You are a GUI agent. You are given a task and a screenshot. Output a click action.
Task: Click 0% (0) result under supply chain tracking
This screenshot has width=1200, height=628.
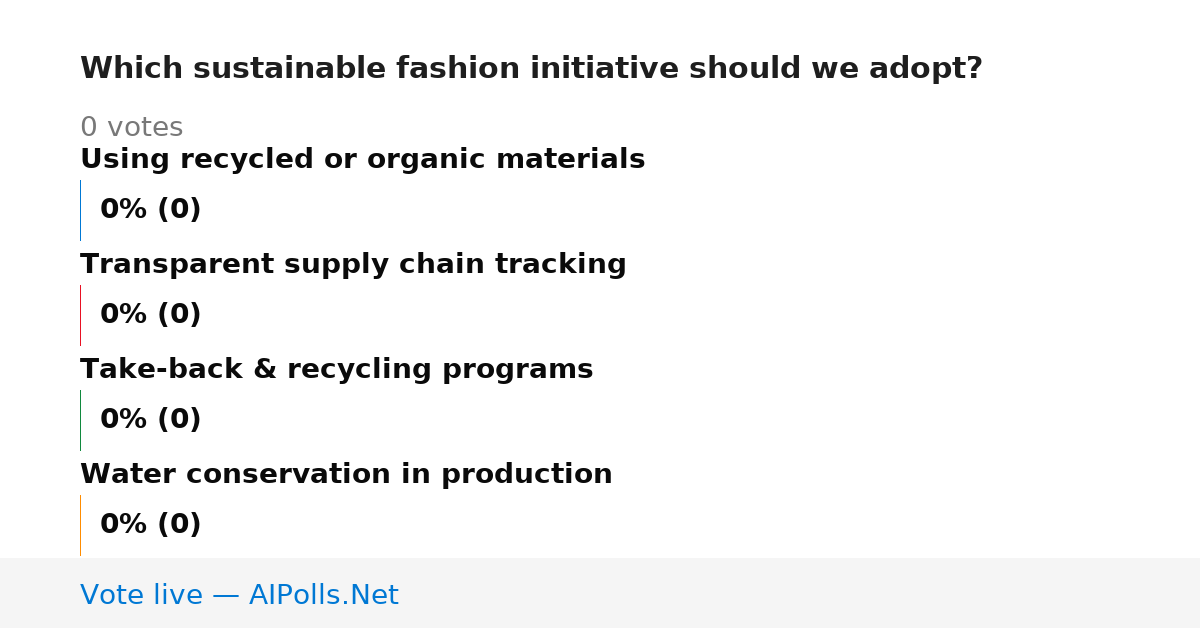tap(150, 315)
